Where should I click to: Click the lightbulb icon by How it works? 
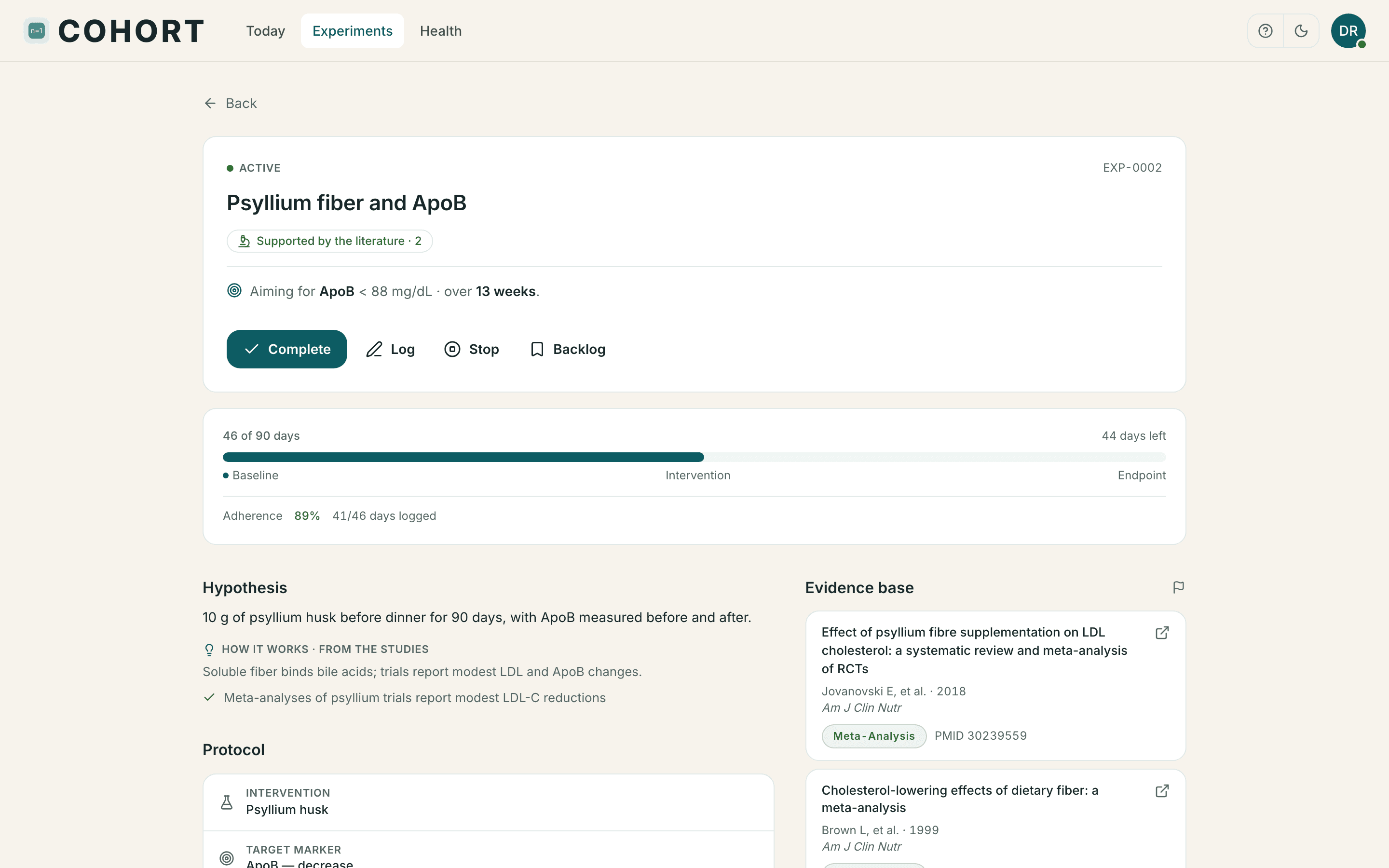click(x=209, y=649)
